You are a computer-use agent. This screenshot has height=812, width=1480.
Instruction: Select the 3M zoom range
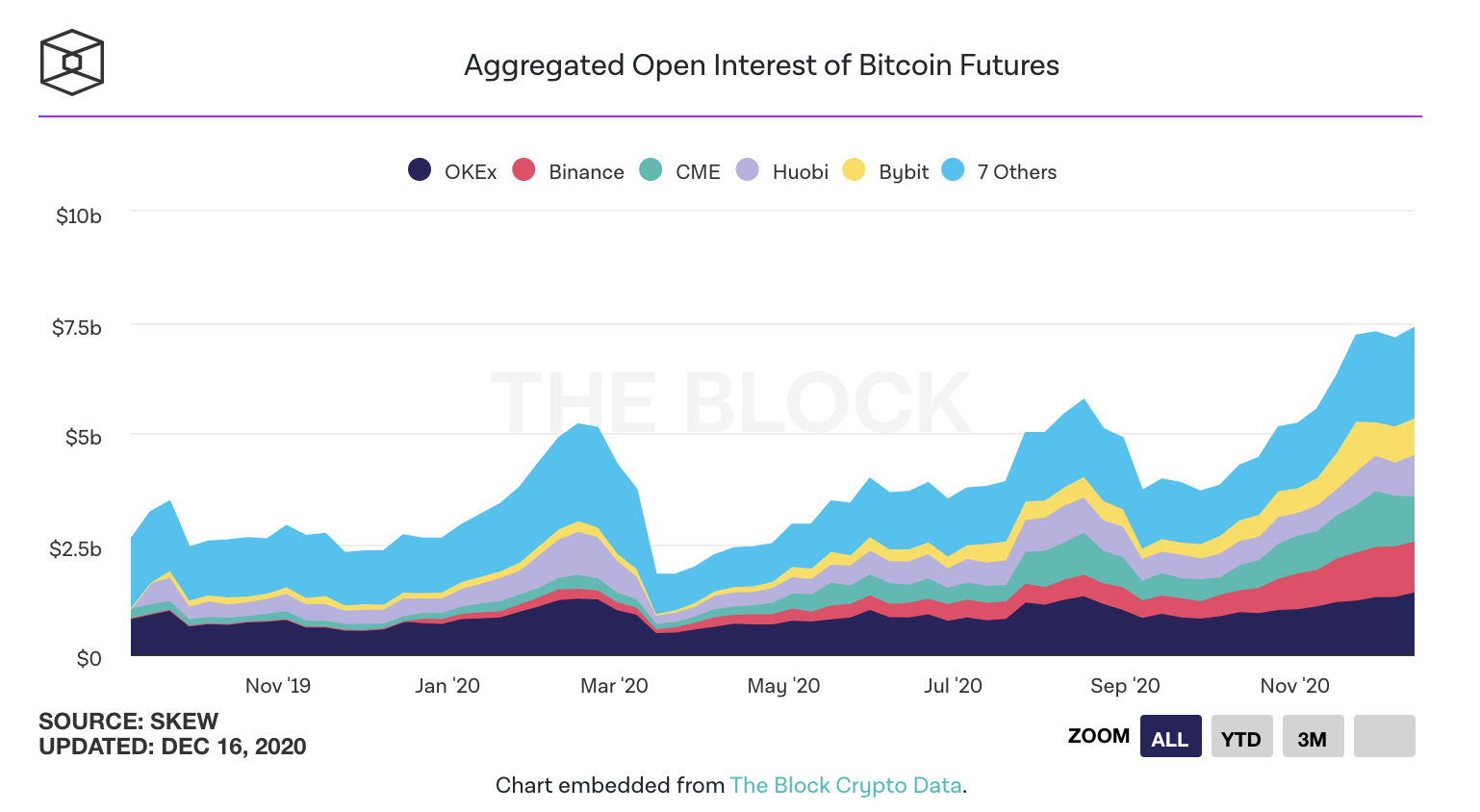click(1313, 737)
